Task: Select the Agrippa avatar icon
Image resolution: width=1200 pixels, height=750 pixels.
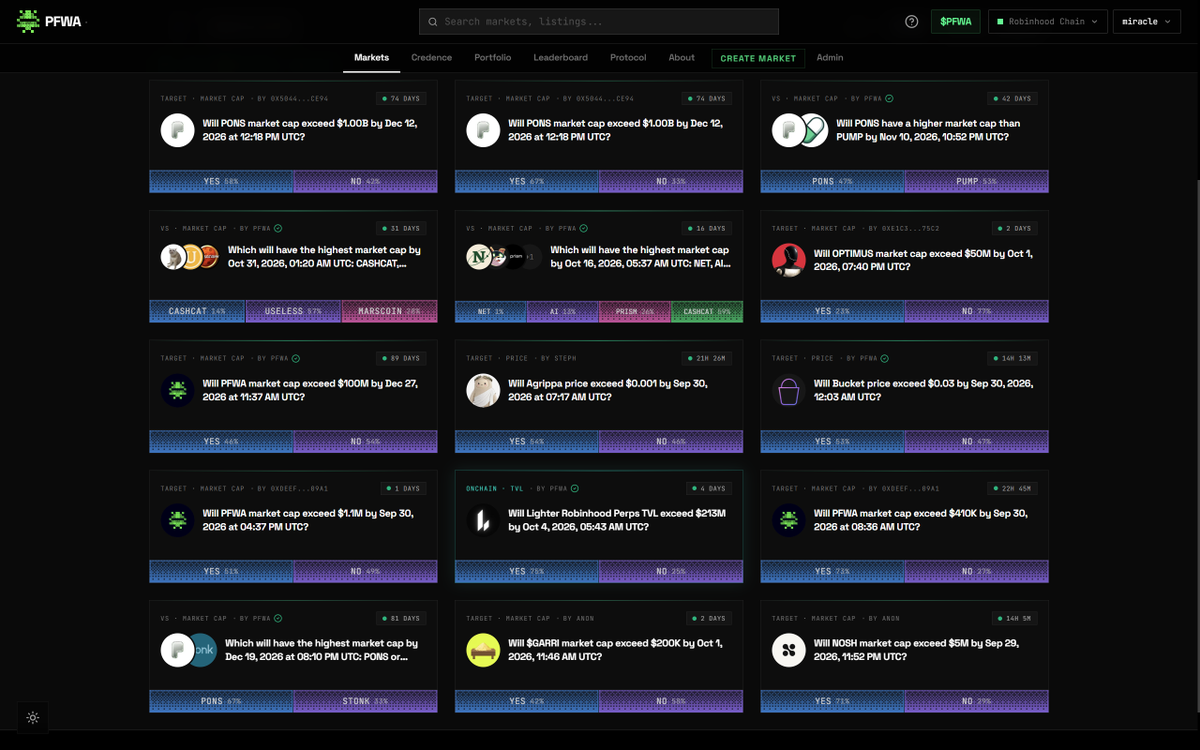Action: click(483, 391)
